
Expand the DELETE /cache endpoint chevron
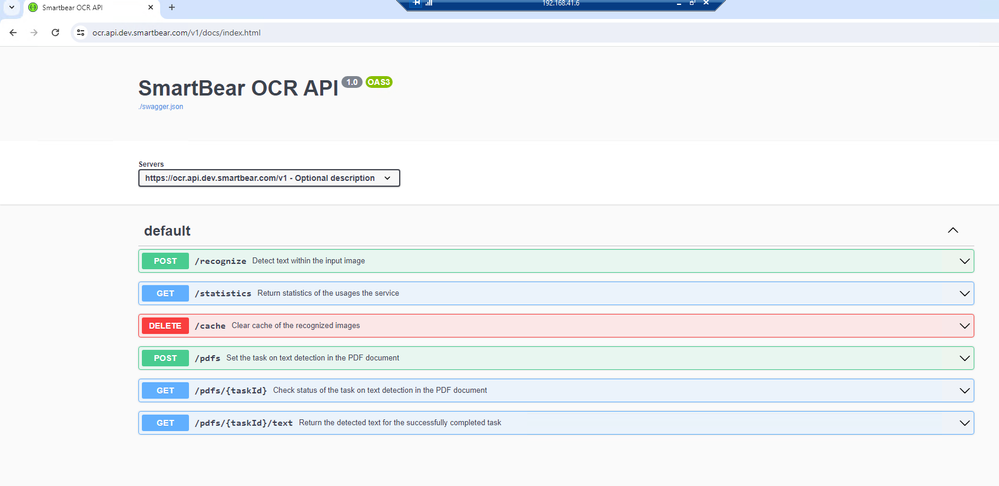click(x=964, y=326)
